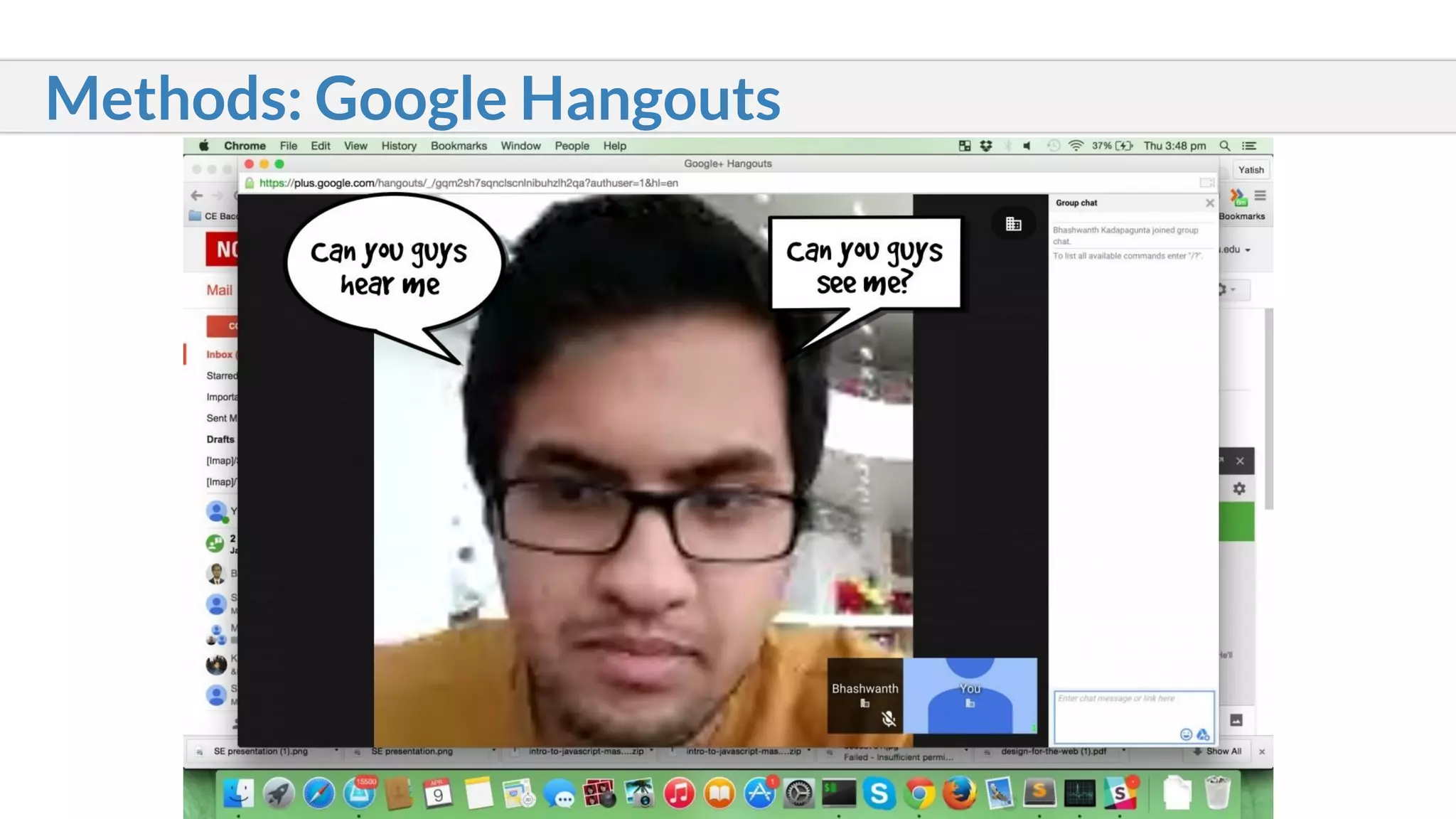Open Chrome hamburger menu in background window
Image resolution: width=1456 pixels, height=819 pixels.
point(1260,196)
